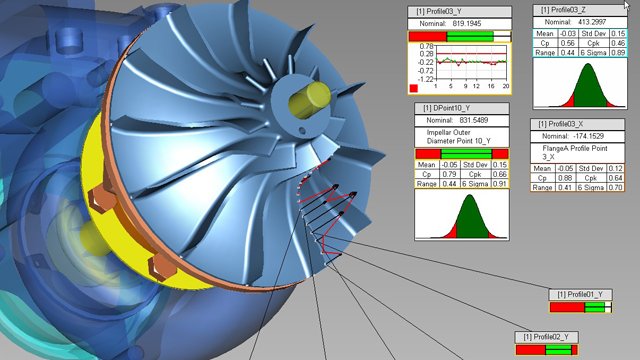Select the [1] DPoint10_Y title bar
Screen dimensions: 640x360
point(462,108)
